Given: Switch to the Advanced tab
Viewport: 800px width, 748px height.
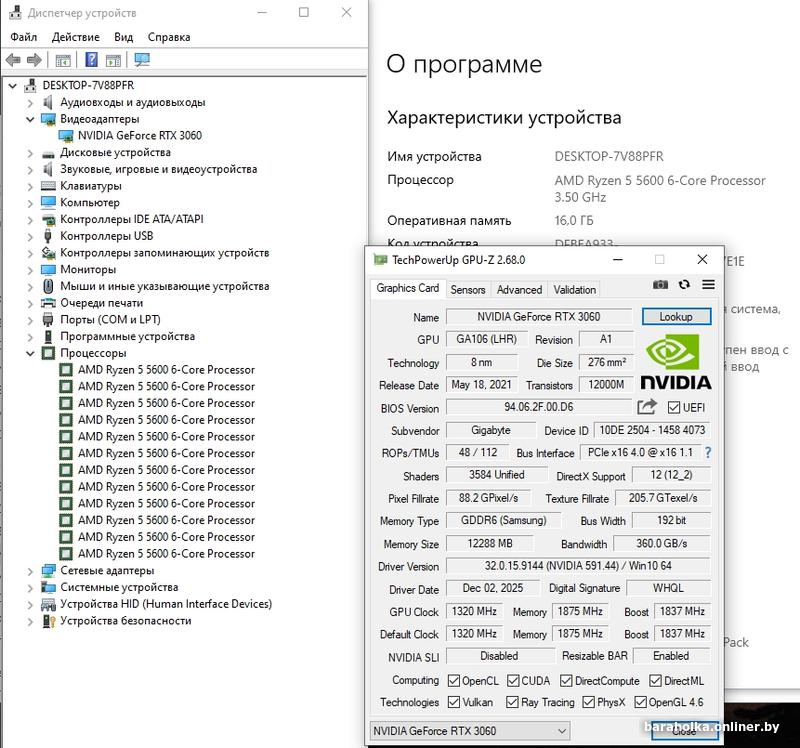Looking at the screenshot, I should (519, 290).
